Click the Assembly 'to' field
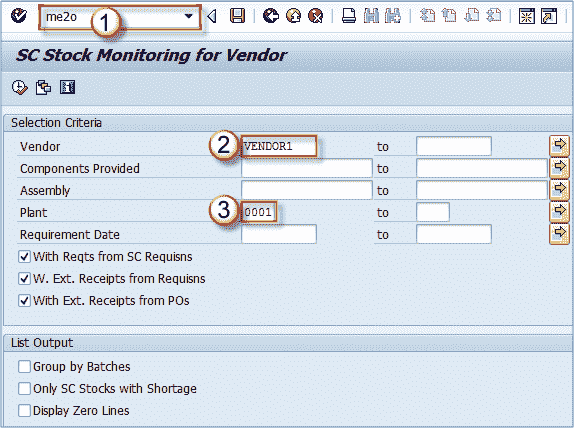The height and width of the screenshot is (428, 574). pos(482,190)
